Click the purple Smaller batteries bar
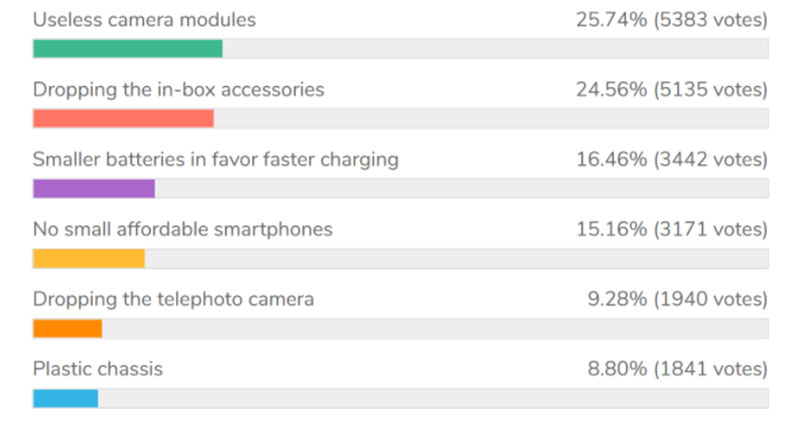Screen dimensions: 800x430 coord(94,188)
